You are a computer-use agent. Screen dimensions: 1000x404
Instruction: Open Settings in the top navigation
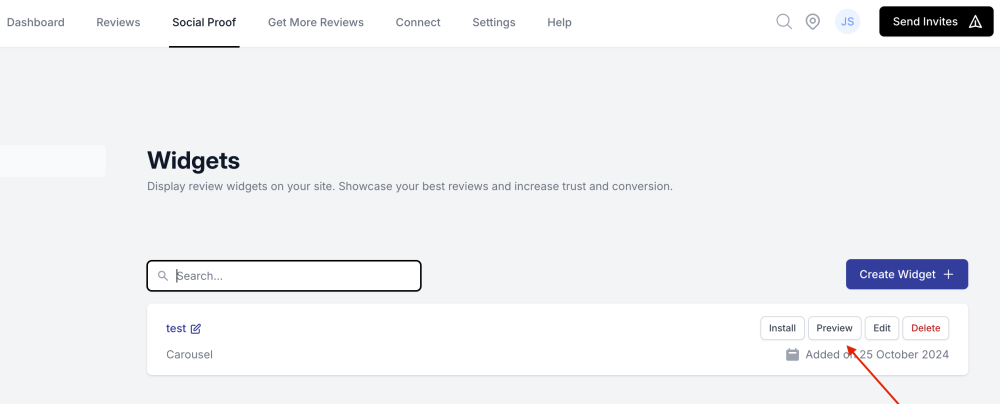point(494,22)
